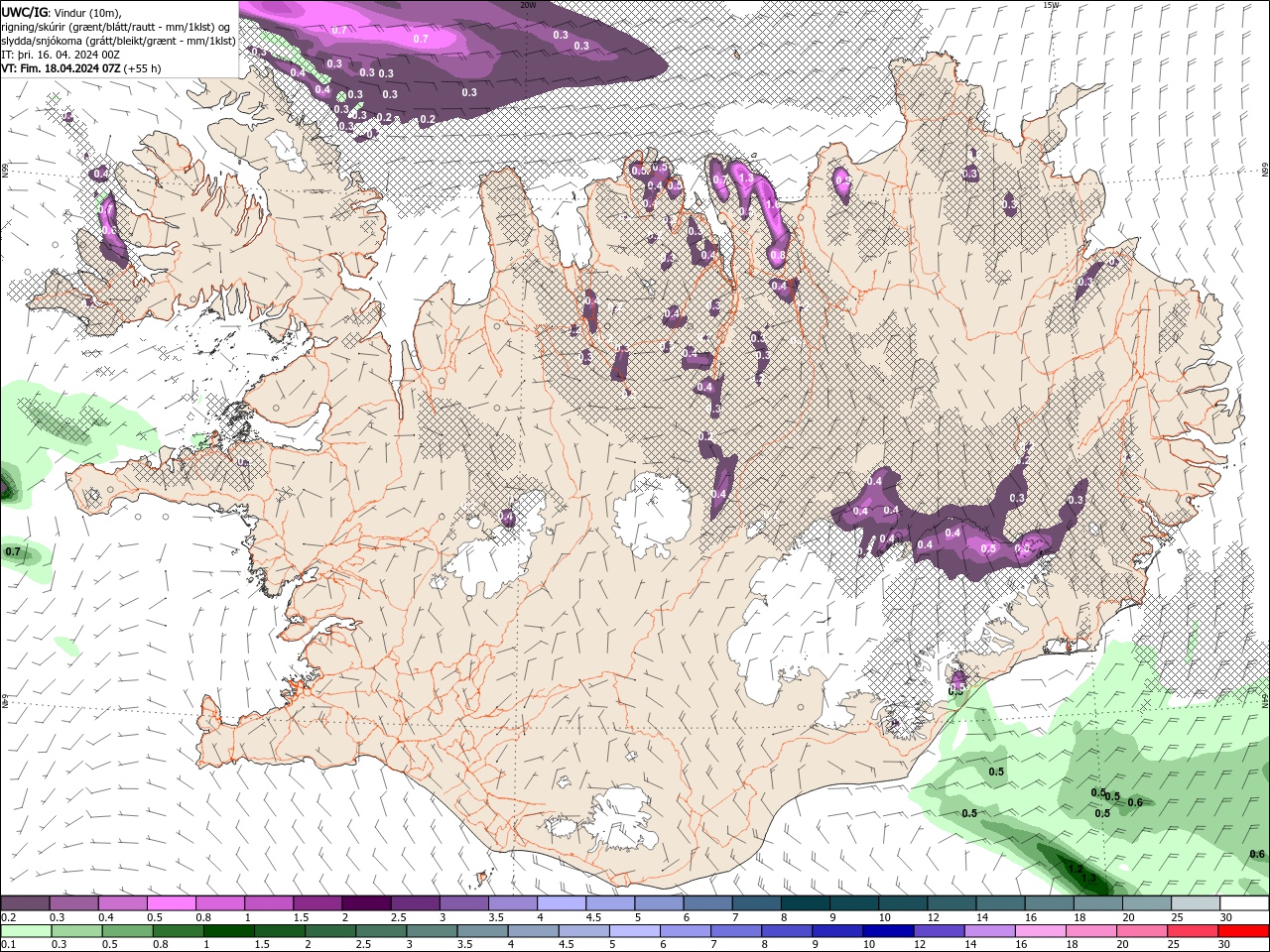Image resolution: width=1270 pixels, height=952 pixels.
Task: Click the '1.3' value in dark green offshore rain
Action: coord(1088,879)
